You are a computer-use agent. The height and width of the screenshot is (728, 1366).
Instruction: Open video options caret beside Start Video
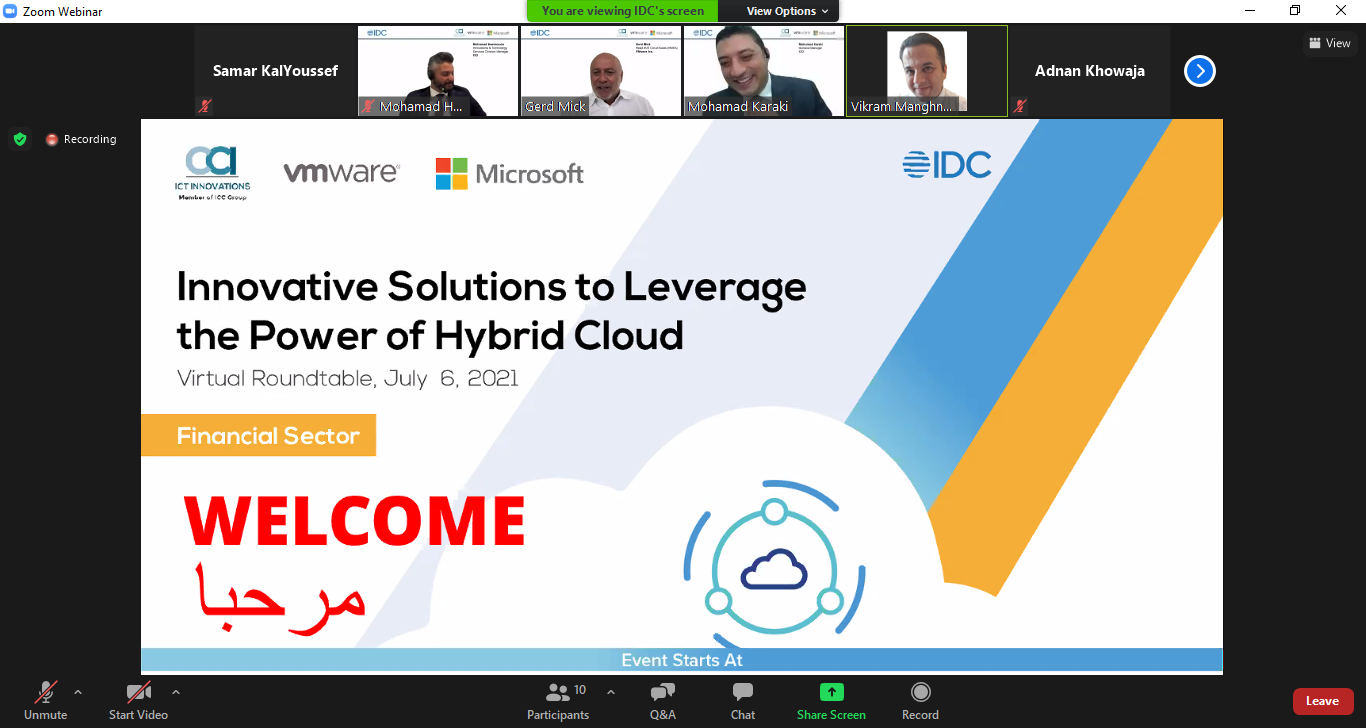pos(176,692)
